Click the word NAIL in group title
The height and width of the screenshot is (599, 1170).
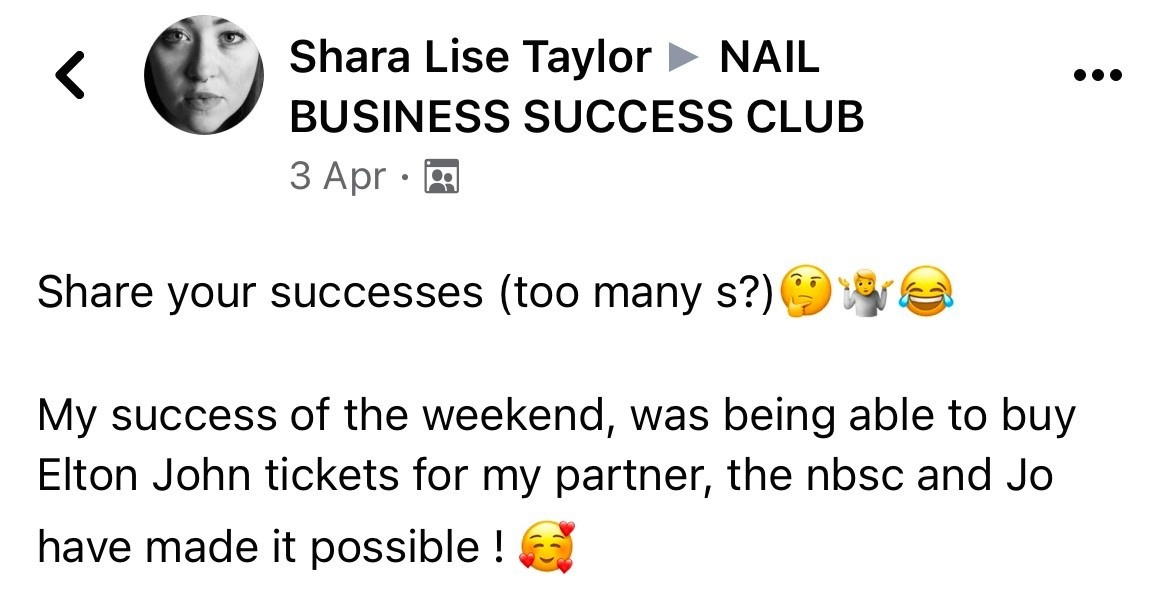[x=769, y=58]
